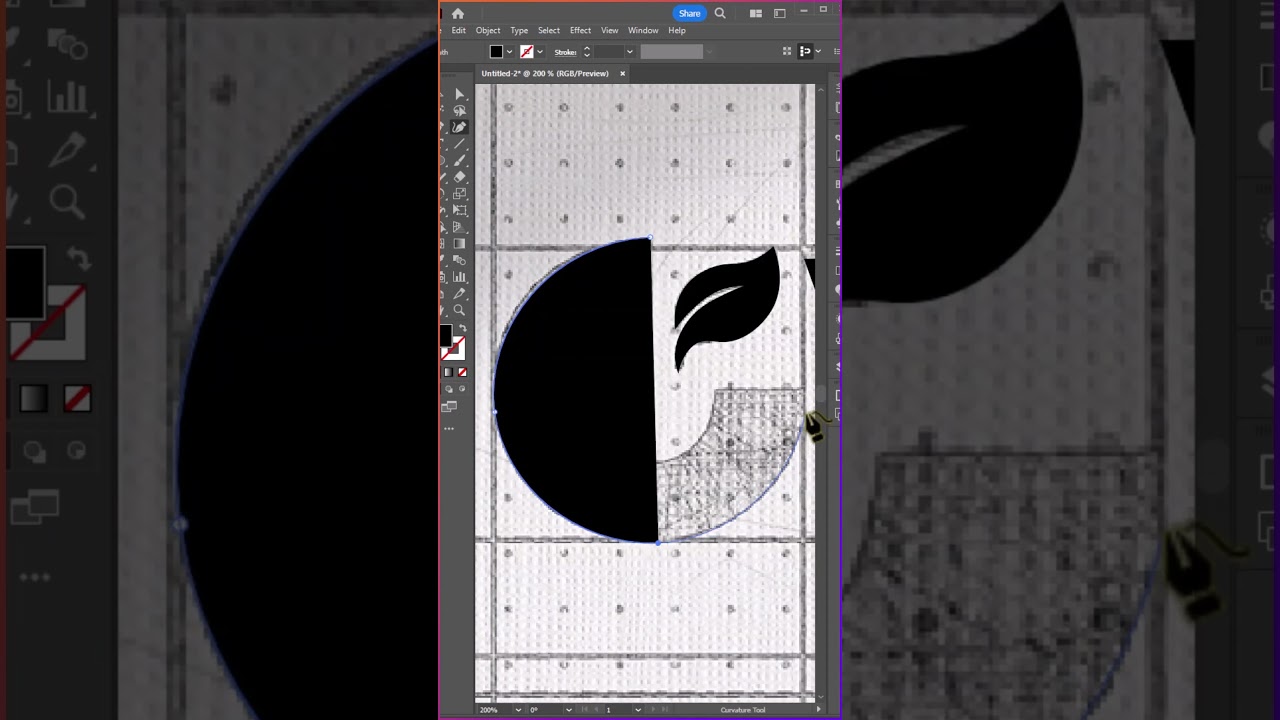Open the View menu

coord(609,31)
